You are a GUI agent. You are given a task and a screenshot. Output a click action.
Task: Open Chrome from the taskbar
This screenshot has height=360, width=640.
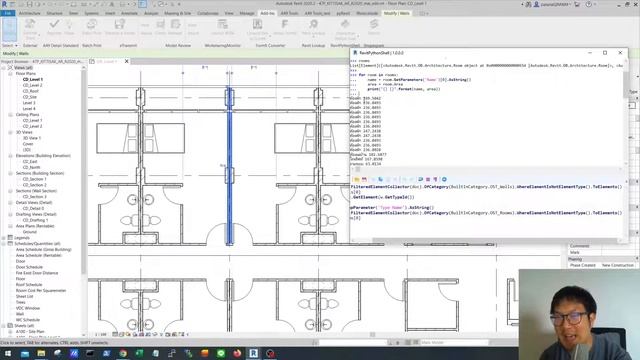pos(123,353)
